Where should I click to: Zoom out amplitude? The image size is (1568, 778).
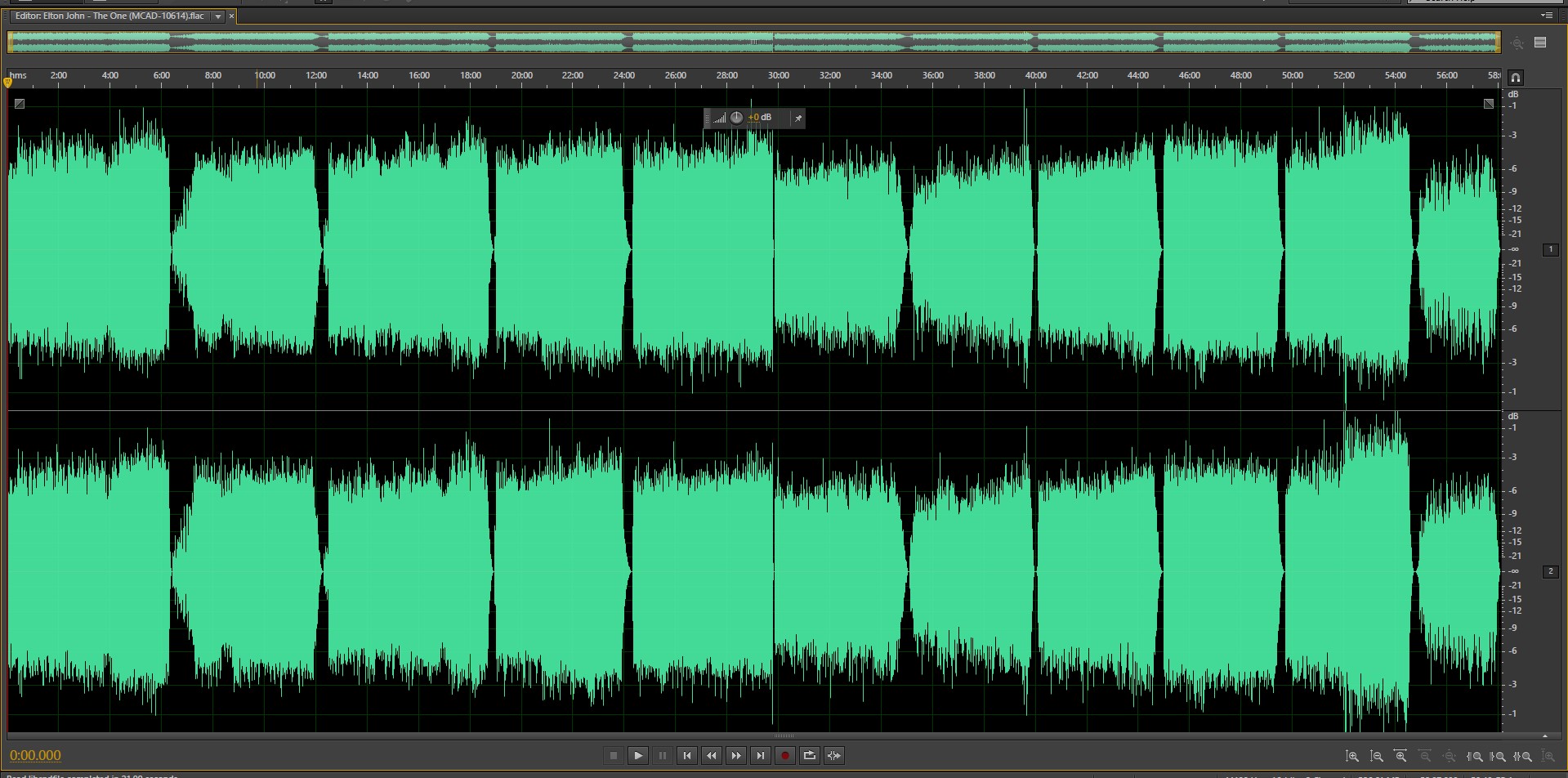1377,757
